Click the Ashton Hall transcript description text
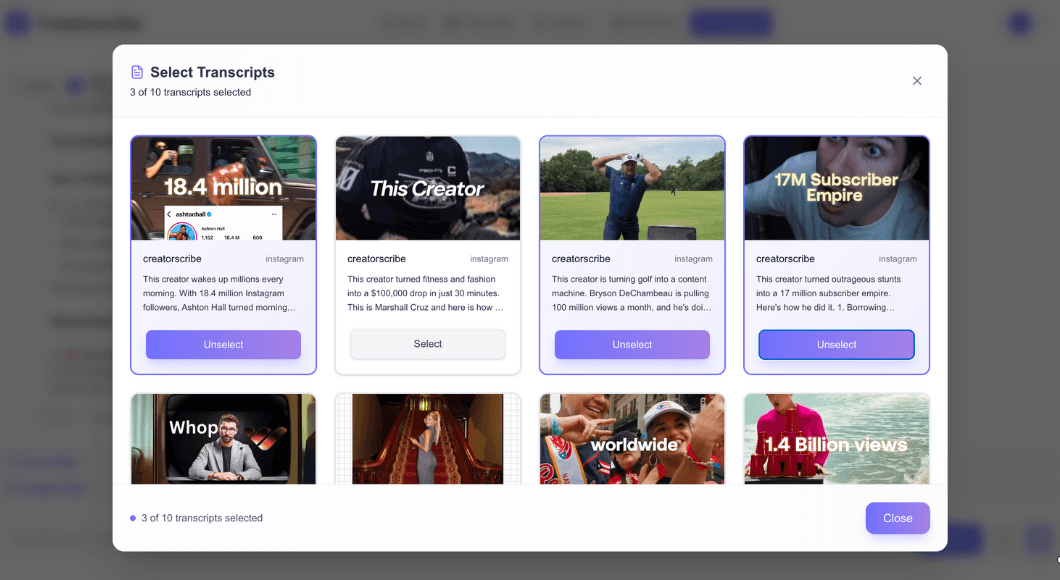 pos(219,293)
